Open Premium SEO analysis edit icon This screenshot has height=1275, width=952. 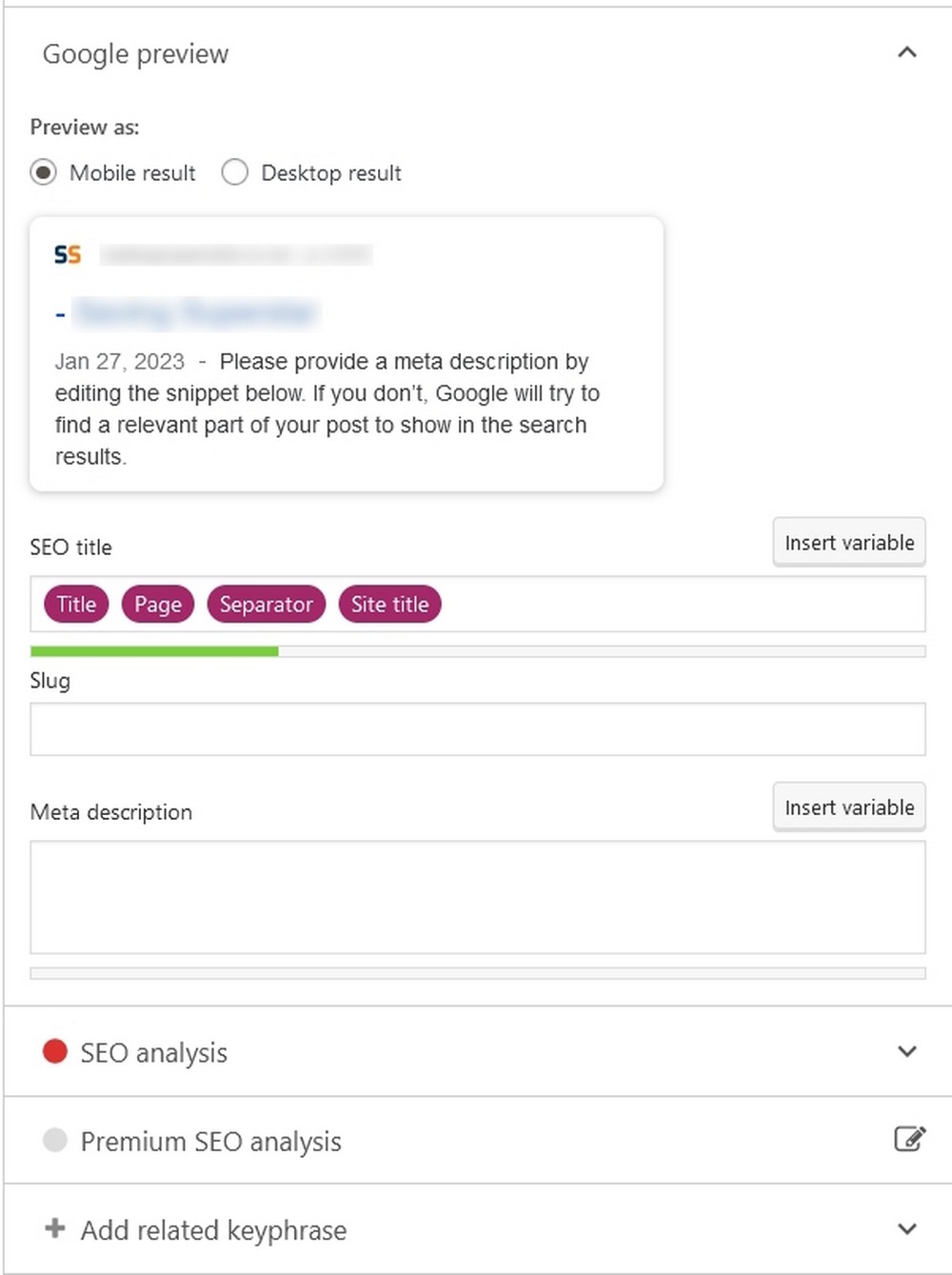point(909,1139)
